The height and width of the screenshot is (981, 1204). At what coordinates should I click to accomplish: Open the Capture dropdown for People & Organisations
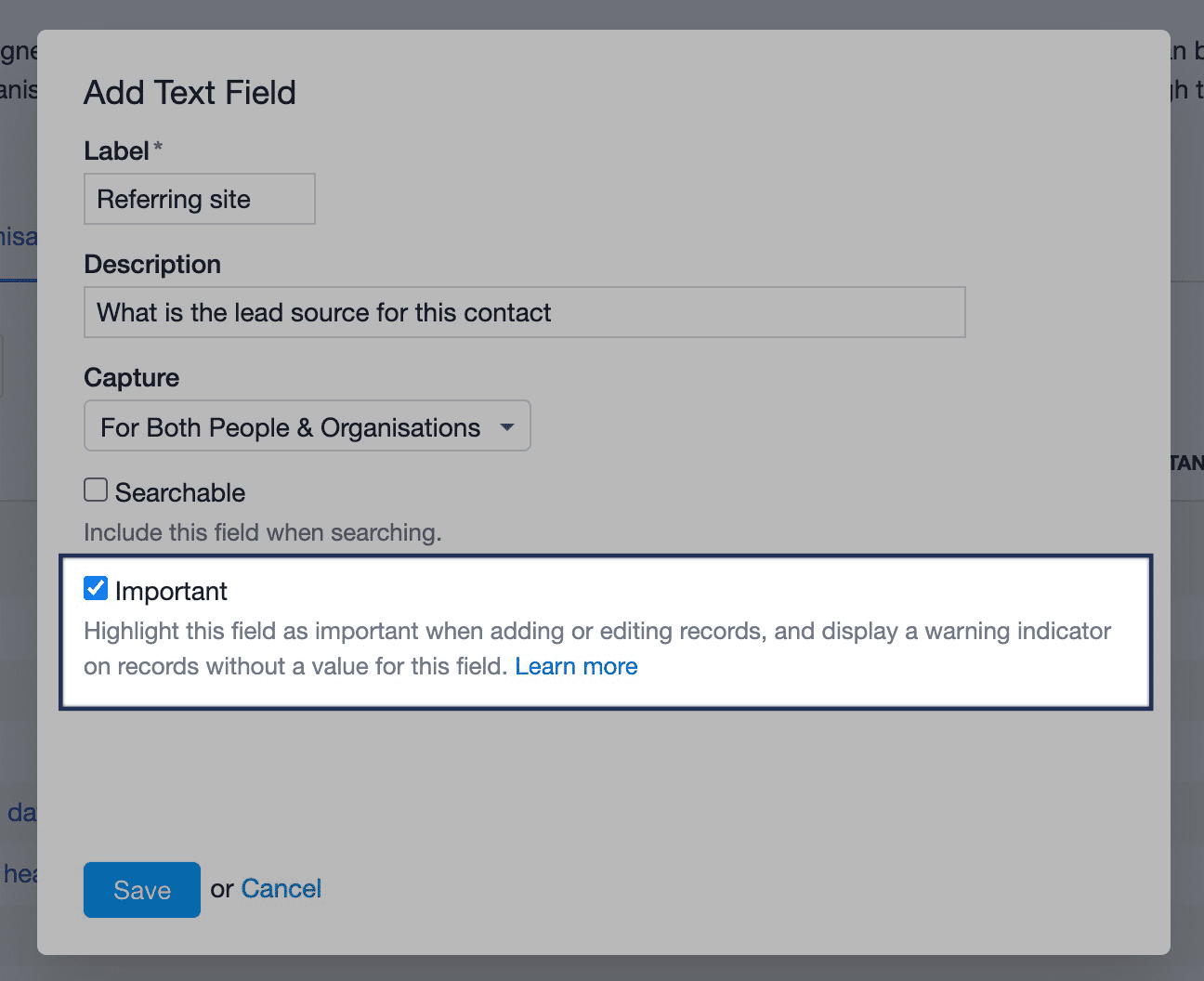tap(308, 425)
